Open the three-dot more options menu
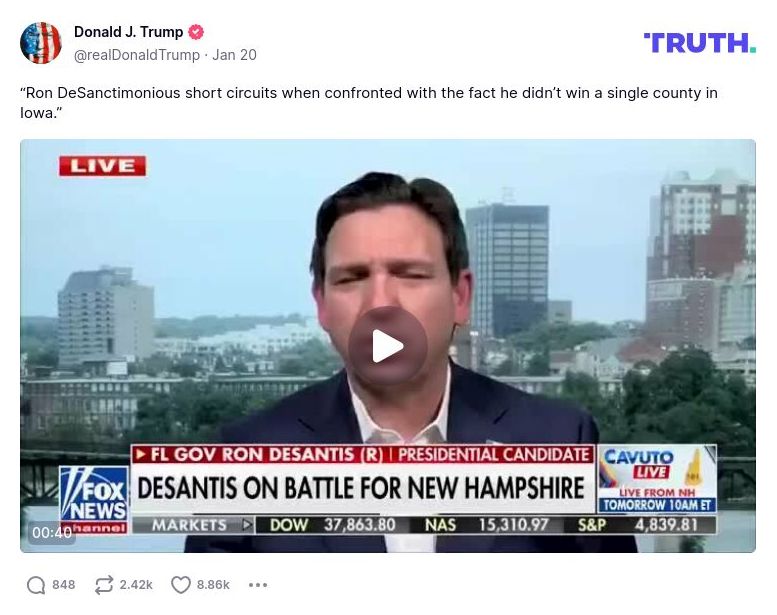The height and width of the screenshot is (615, 777). tap(258, 585)
